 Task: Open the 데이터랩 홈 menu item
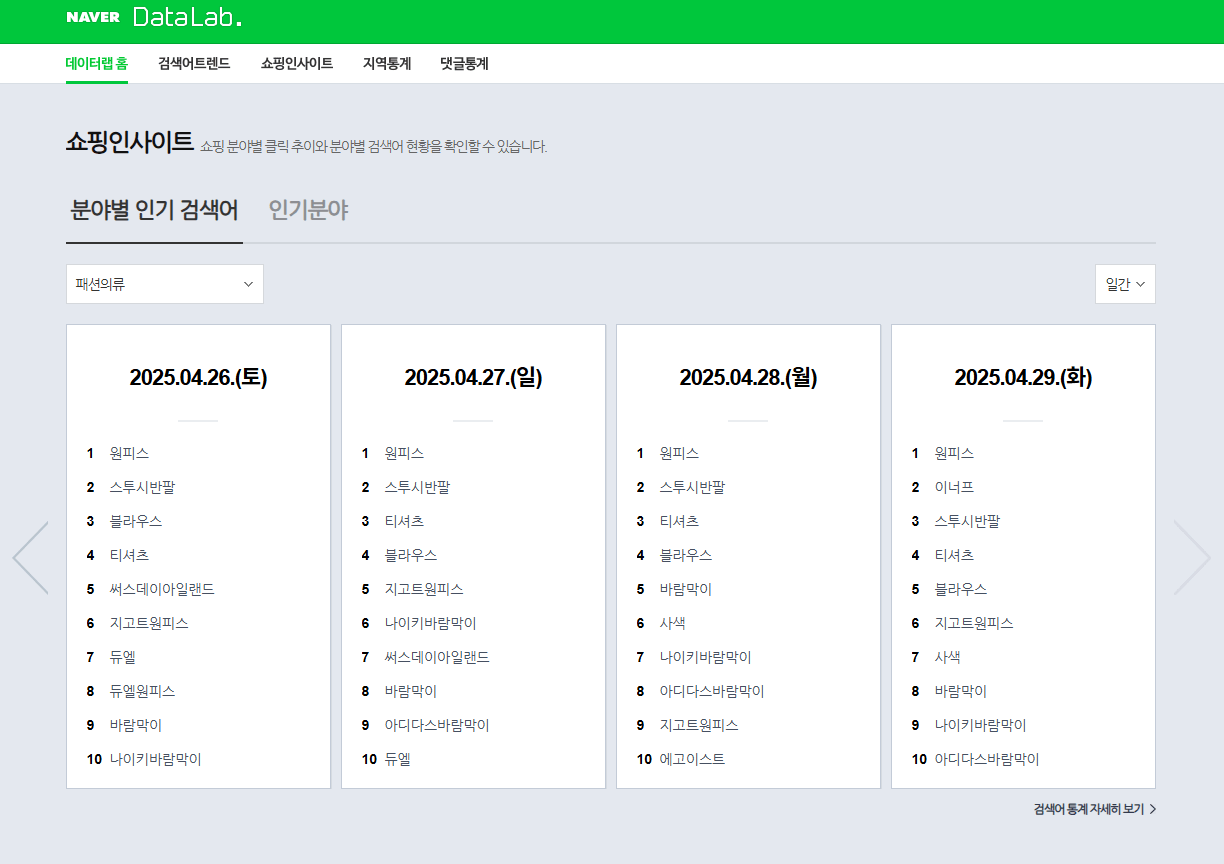click(97, 64)
